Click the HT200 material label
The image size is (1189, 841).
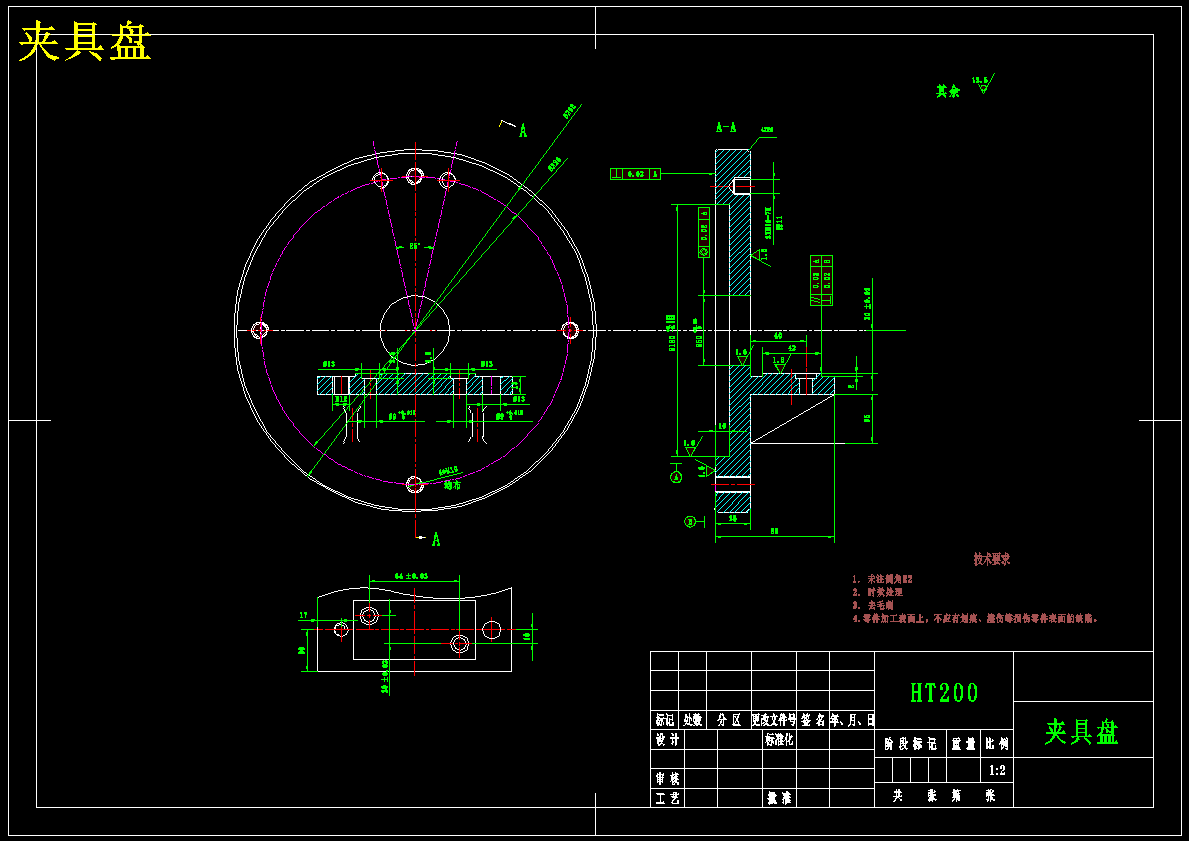click(944, 692)
